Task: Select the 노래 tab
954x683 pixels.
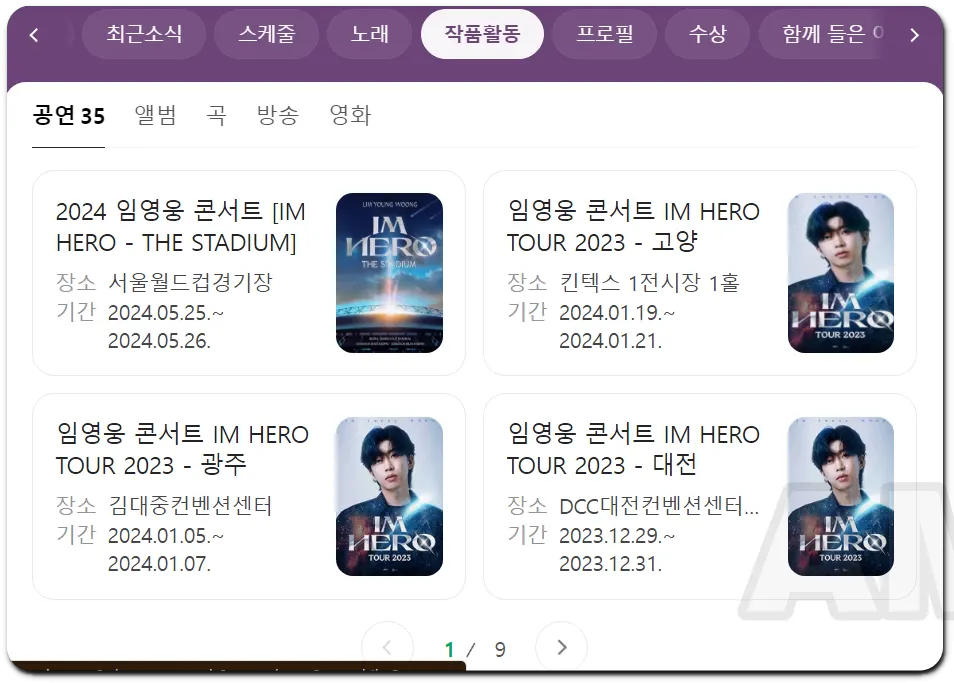Action: pos(369,34)
